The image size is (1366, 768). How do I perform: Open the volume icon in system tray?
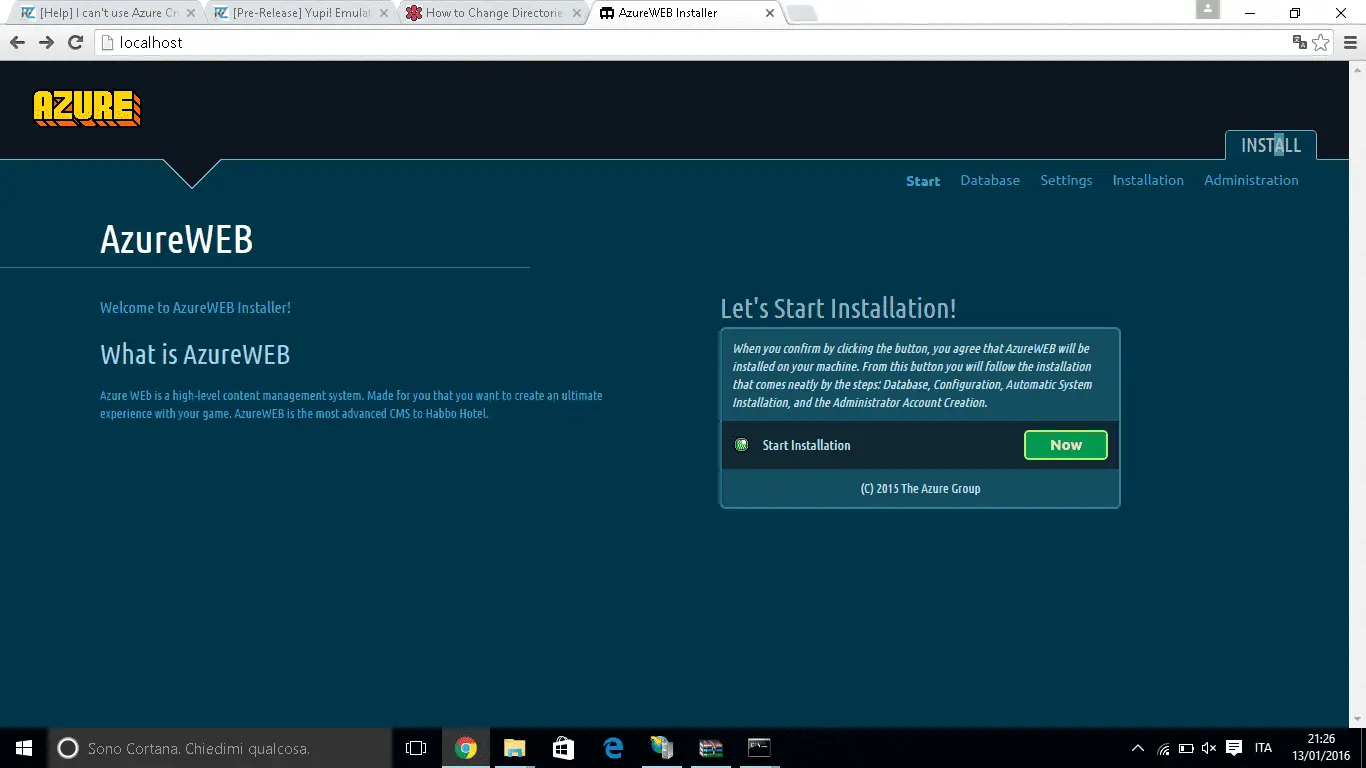point(1209,748)
